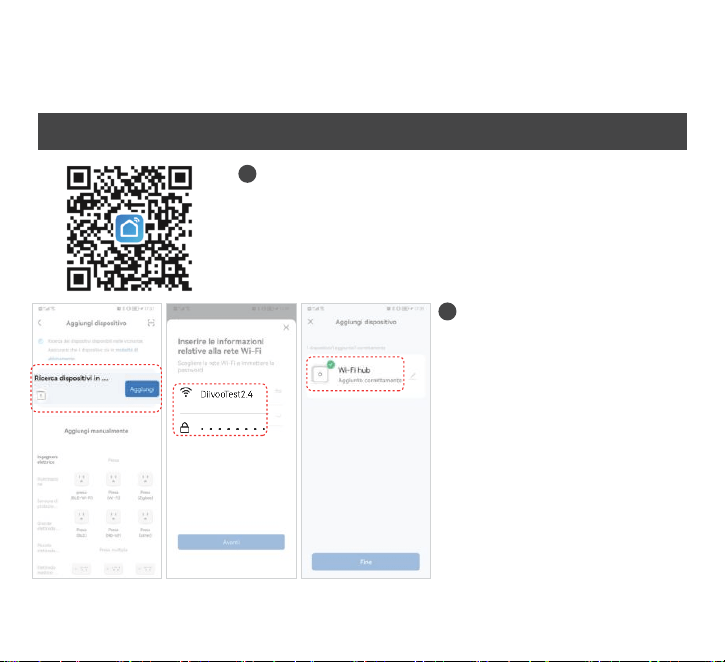Tap the Avanti button
This screenshot has width=725, height=662.
point(231,542)
